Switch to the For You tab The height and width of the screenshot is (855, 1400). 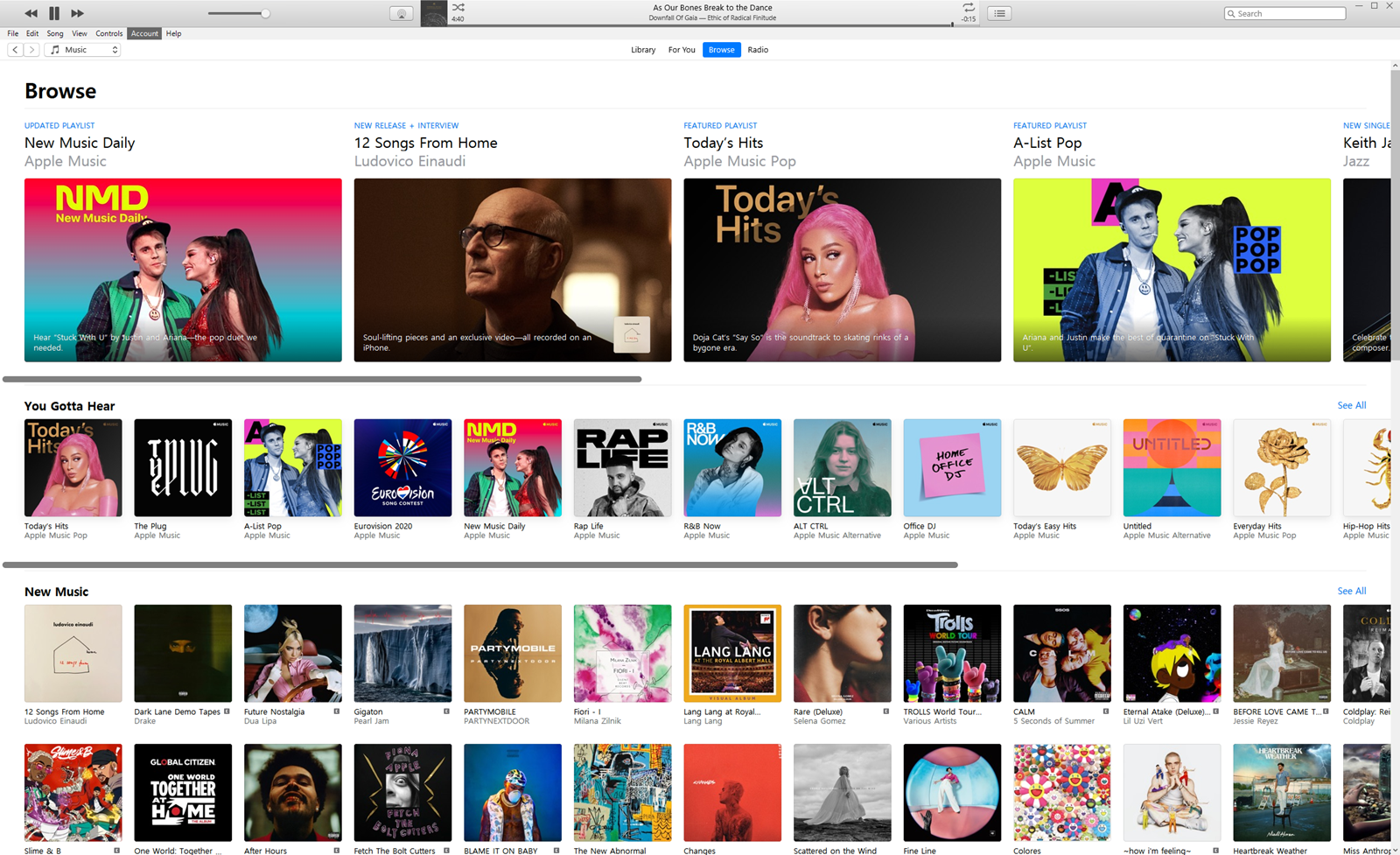682,50
